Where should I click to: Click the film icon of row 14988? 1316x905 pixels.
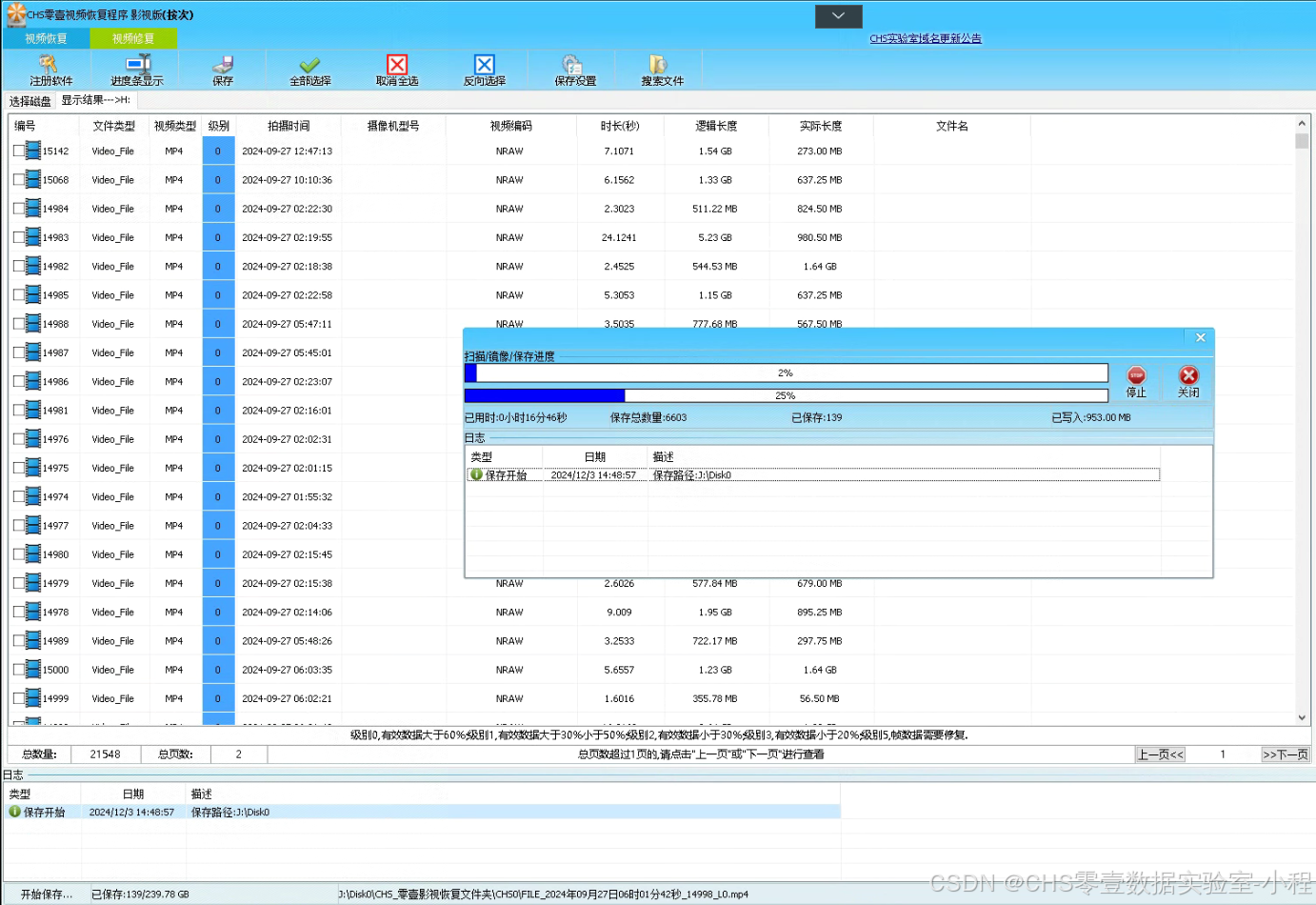tap(33, 324)
